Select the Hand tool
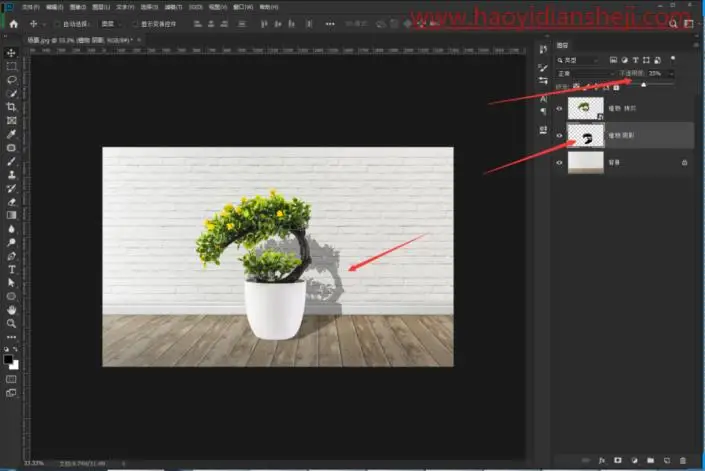705x471 pixels. 11,310
